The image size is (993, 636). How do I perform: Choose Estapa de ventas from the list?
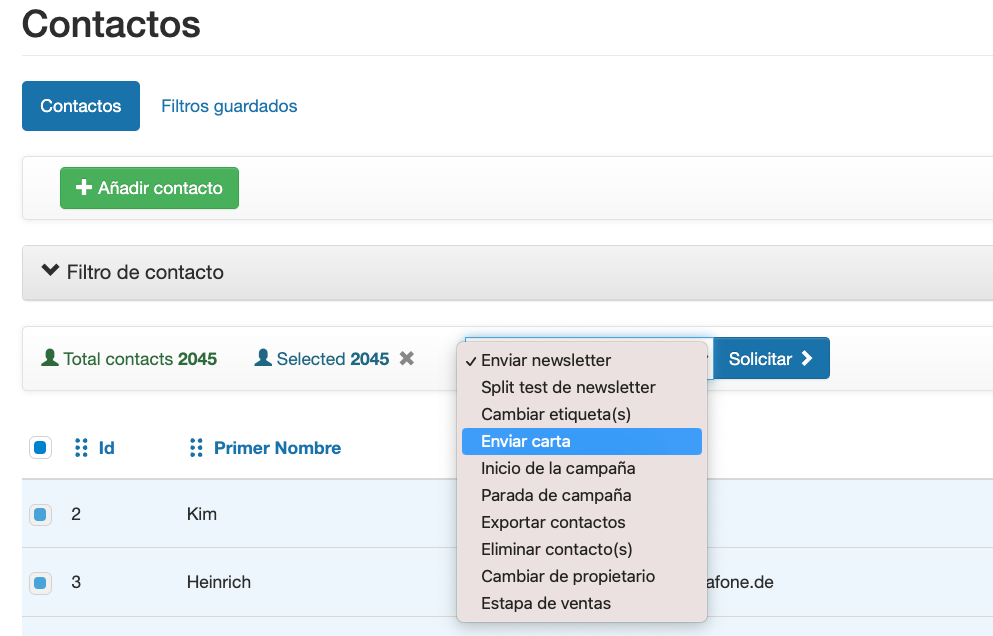(x=546, y=603)
